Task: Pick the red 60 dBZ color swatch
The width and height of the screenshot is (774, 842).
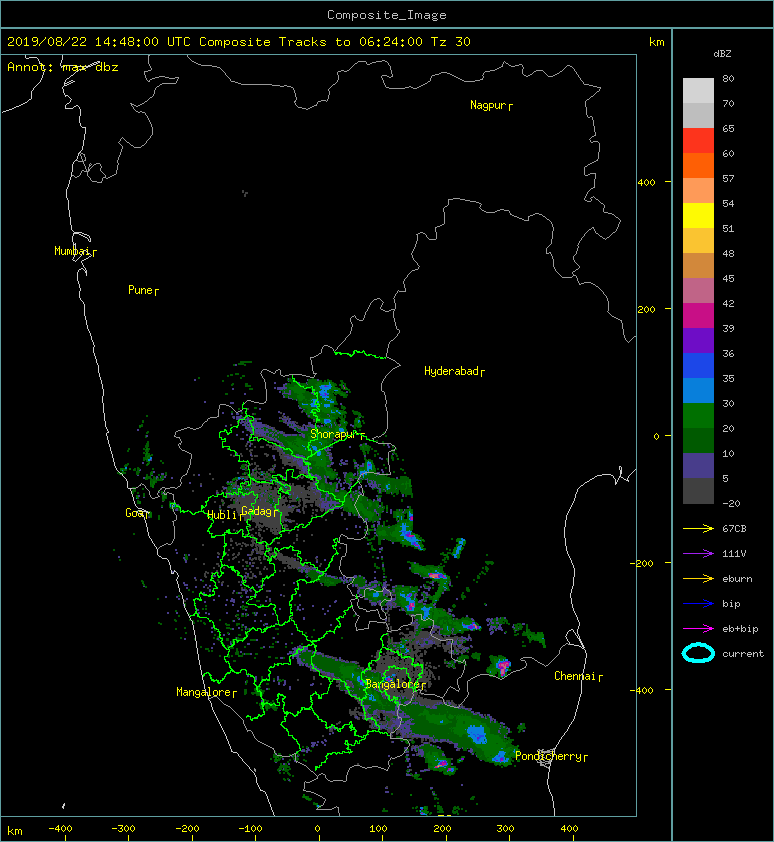Action: click(x=698, y=140)
